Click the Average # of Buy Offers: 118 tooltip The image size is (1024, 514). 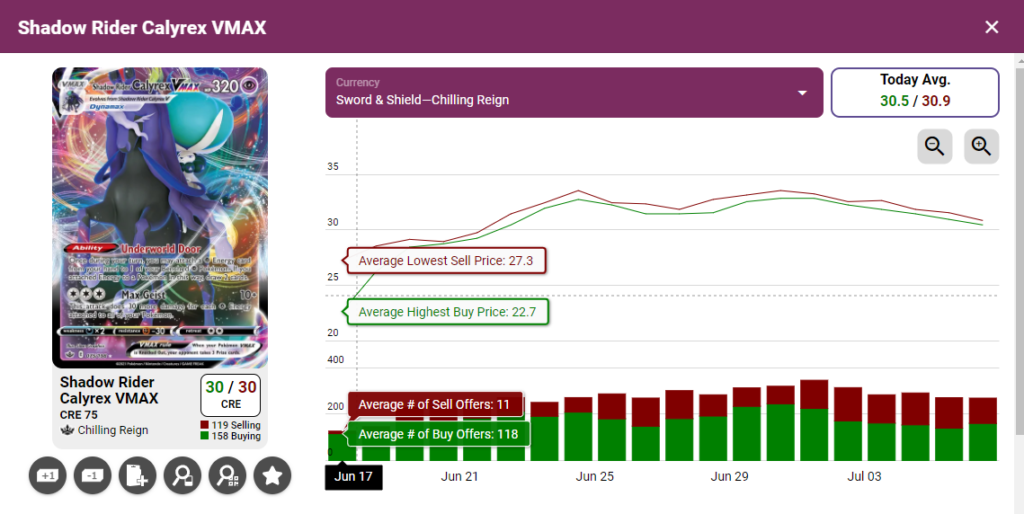[438, 434]
